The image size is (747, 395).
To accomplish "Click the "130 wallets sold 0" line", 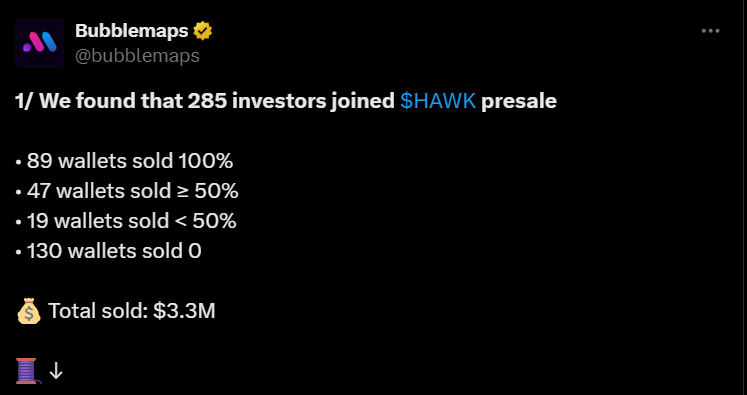I will coord(109,251).
